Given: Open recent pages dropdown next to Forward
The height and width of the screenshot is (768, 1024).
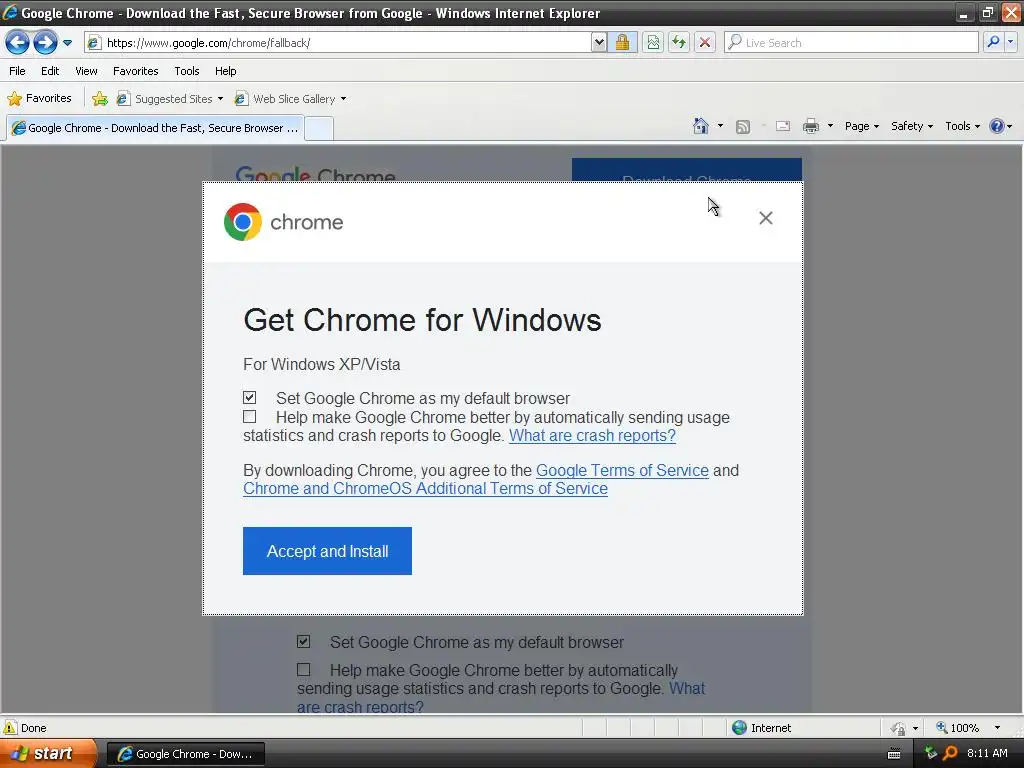Looking at the screenshot, I should tap(67, 42).
